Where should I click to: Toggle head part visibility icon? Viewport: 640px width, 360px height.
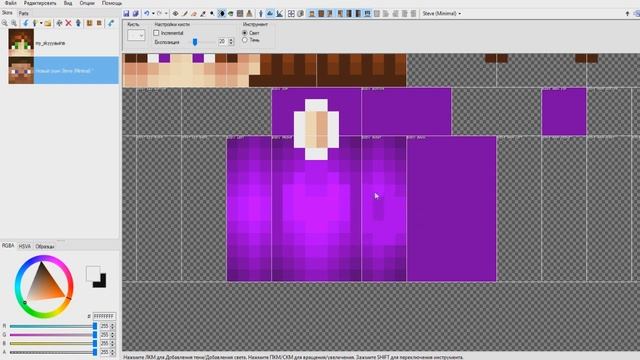[x=312, y=13]
